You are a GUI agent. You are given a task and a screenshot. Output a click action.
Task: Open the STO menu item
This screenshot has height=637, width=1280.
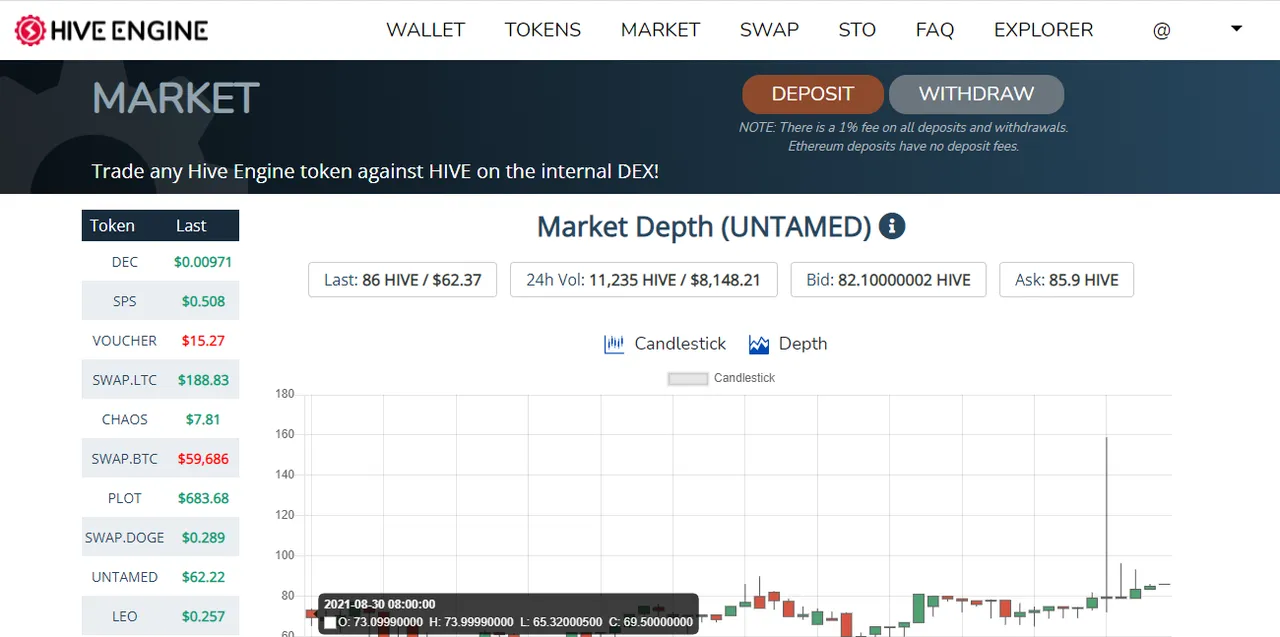857,30
